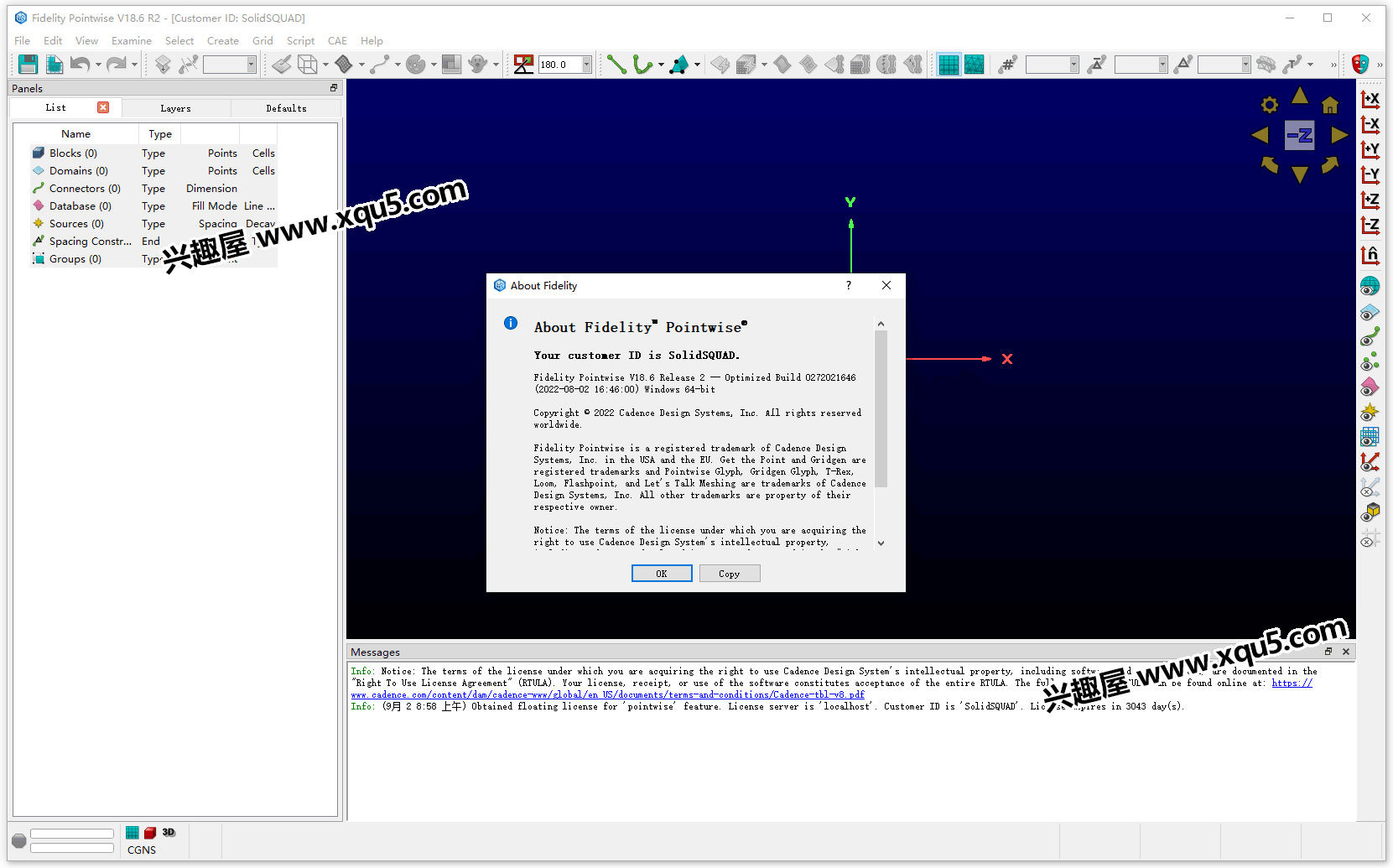Rotate view using the down triangle arrow
Viewport: 1393px width, 868px height.
pyautogui.click(x=1300, y=174)
